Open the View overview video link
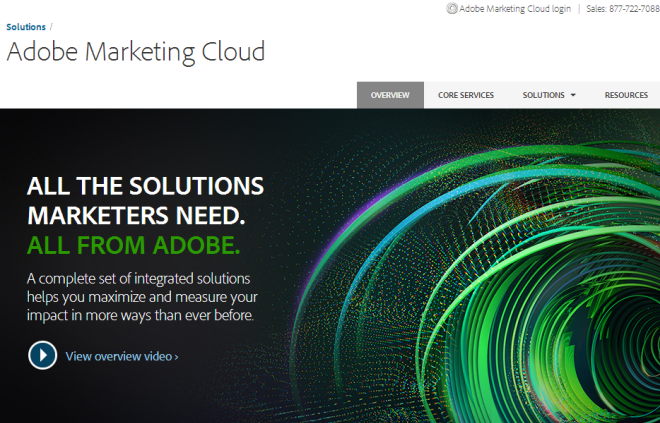 [122, 356]
